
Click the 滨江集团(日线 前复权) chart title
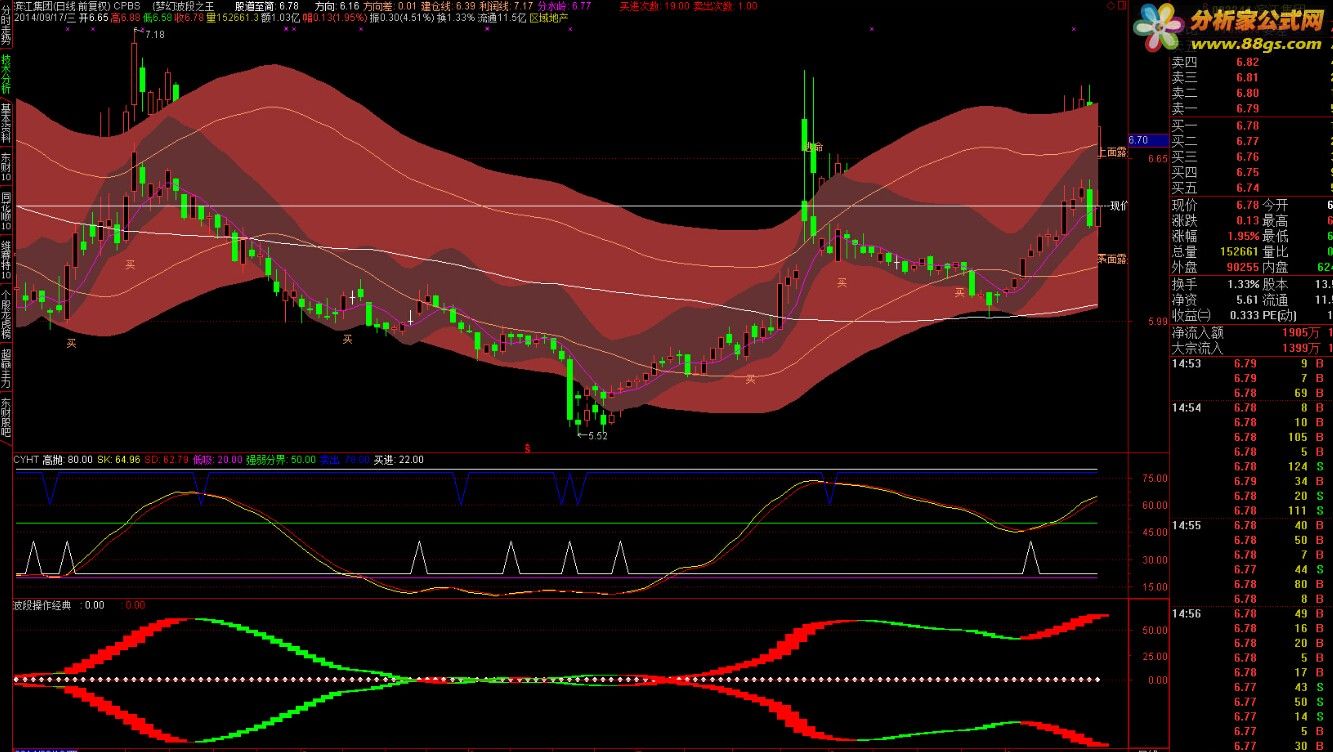point(62,5)
